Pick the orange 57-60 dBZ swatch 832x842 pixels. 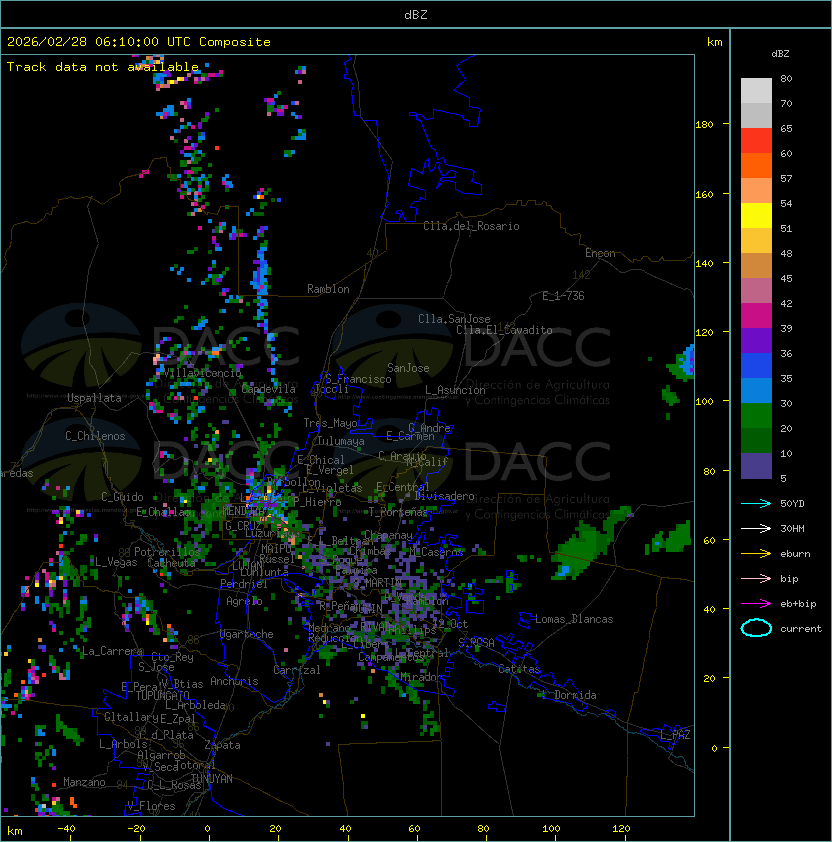(756, 166)
